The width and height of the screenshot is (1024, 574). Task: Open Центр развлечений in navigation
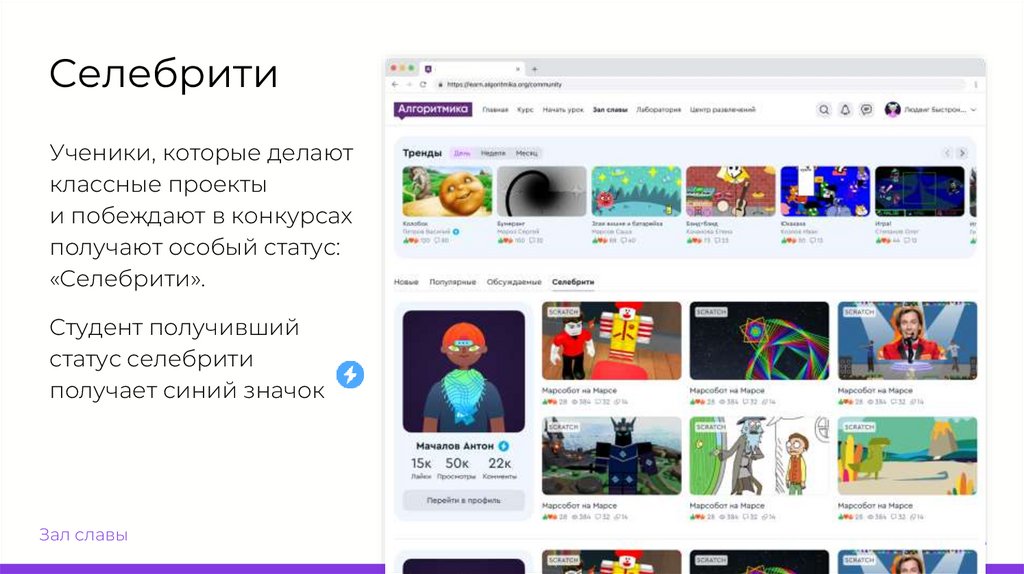(722, 110)
